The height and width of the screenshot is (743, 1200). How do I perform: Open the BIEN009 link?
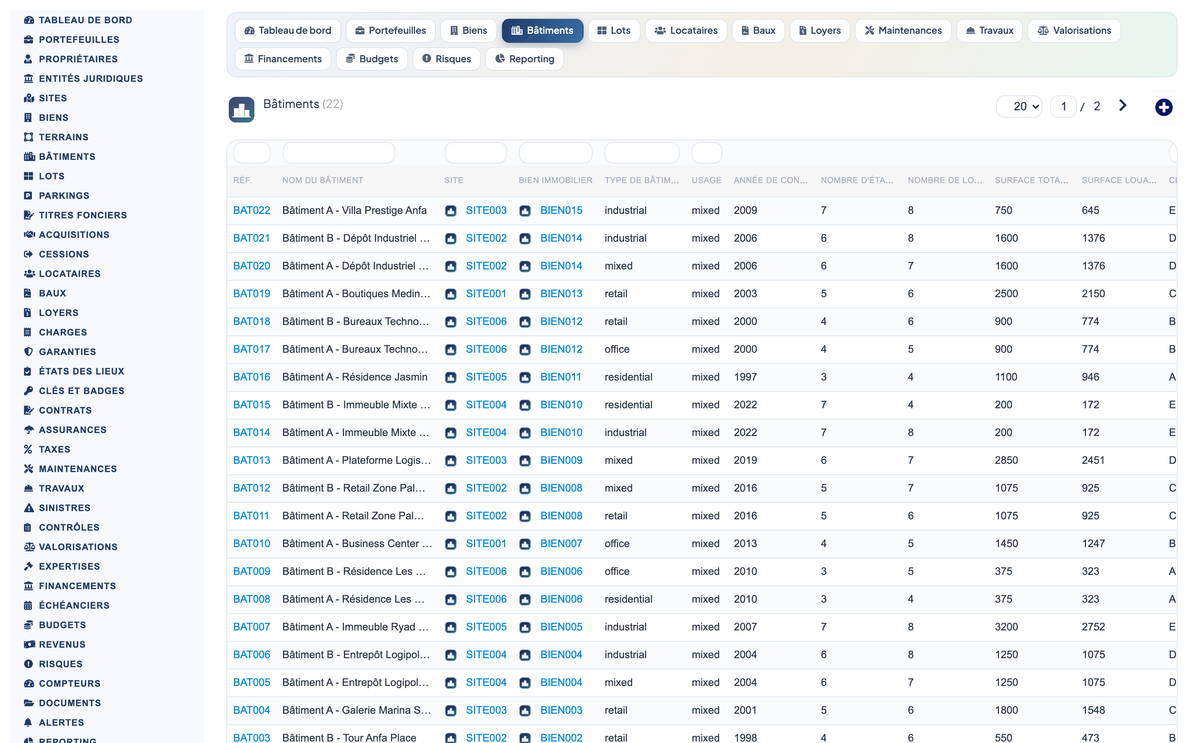point(561,461)
